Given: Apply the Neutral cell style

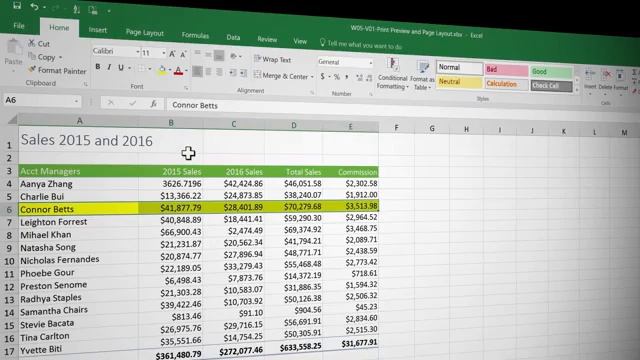Looking at the screenshot, I should (459, 82).
